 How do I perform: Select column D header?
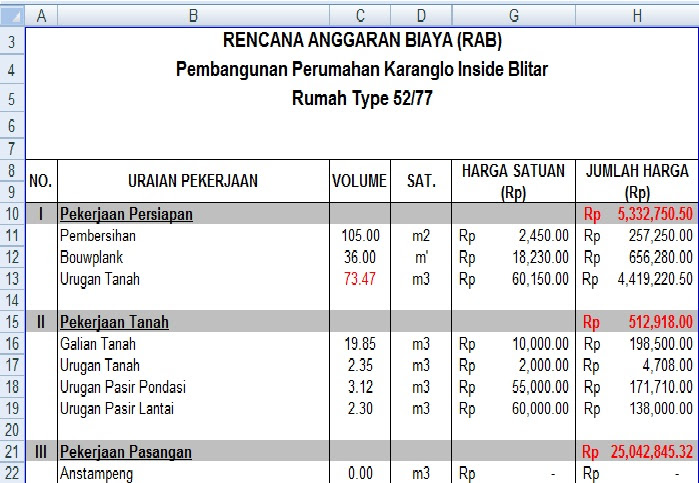click(421, 16)
